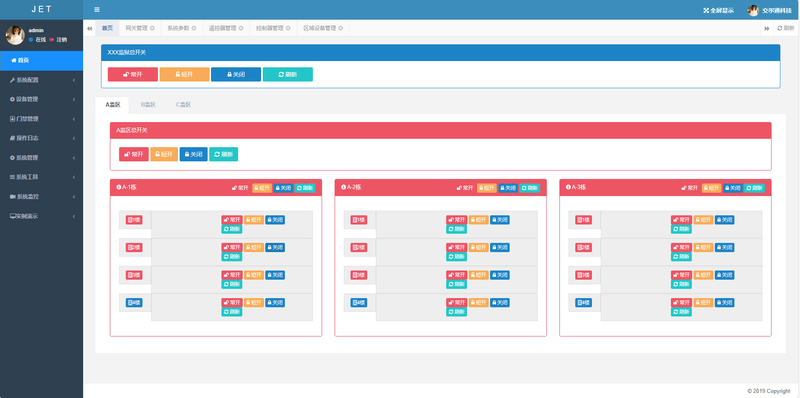Toggle the hamburger sidebar menu icon
This screenshot has width=800, height=398.
point(97,10)
